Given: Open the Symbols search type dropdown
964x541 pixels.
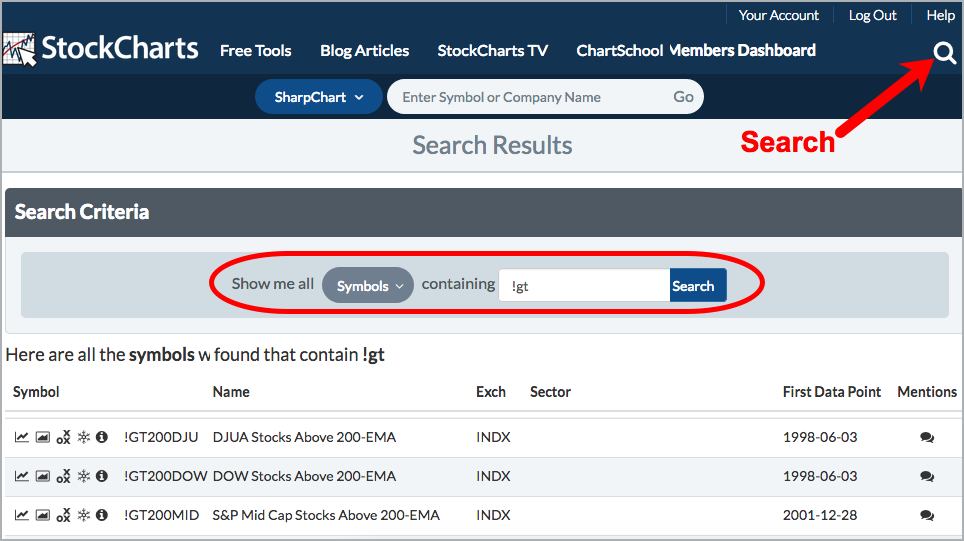Looking at the screenshot, I should [368, 286].
